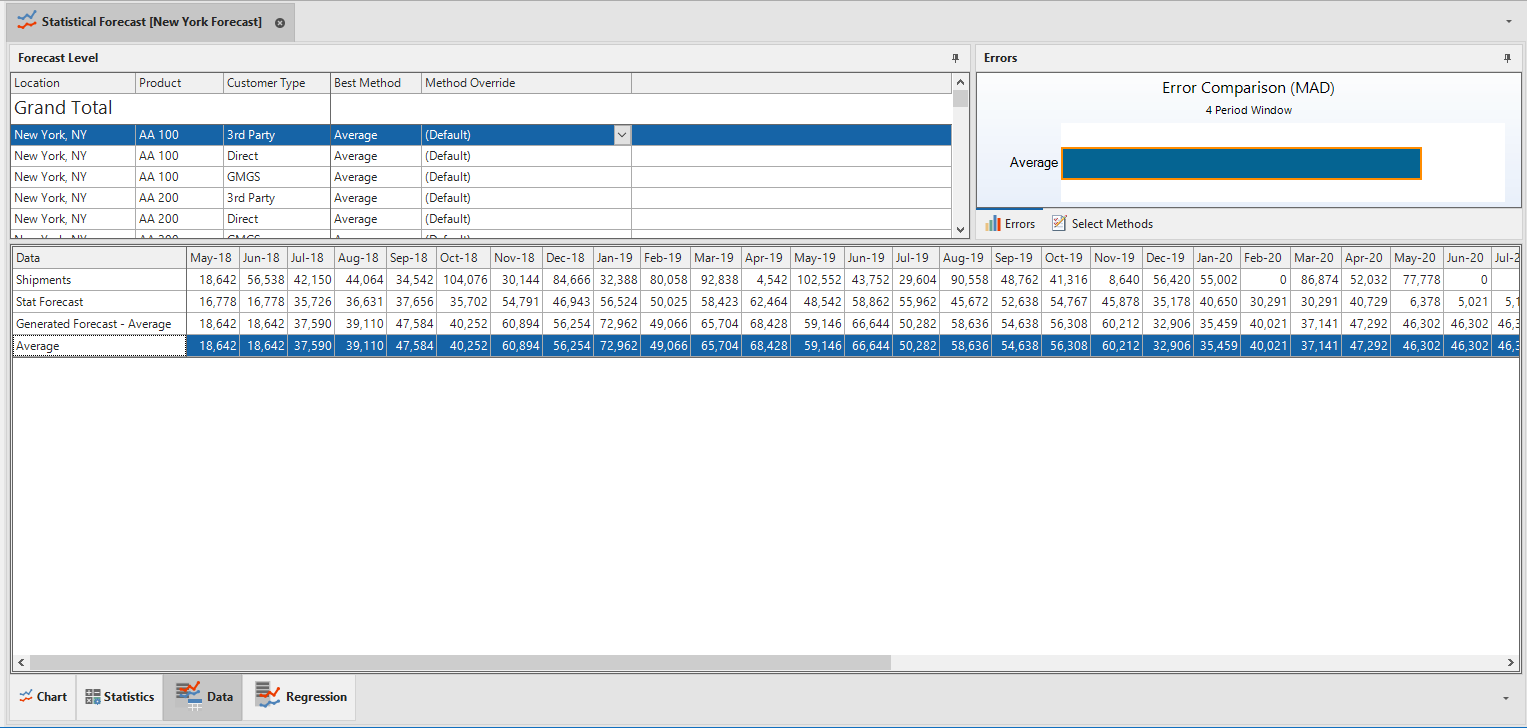Click Shipments value 8,640 in Nov-19

1117,280
